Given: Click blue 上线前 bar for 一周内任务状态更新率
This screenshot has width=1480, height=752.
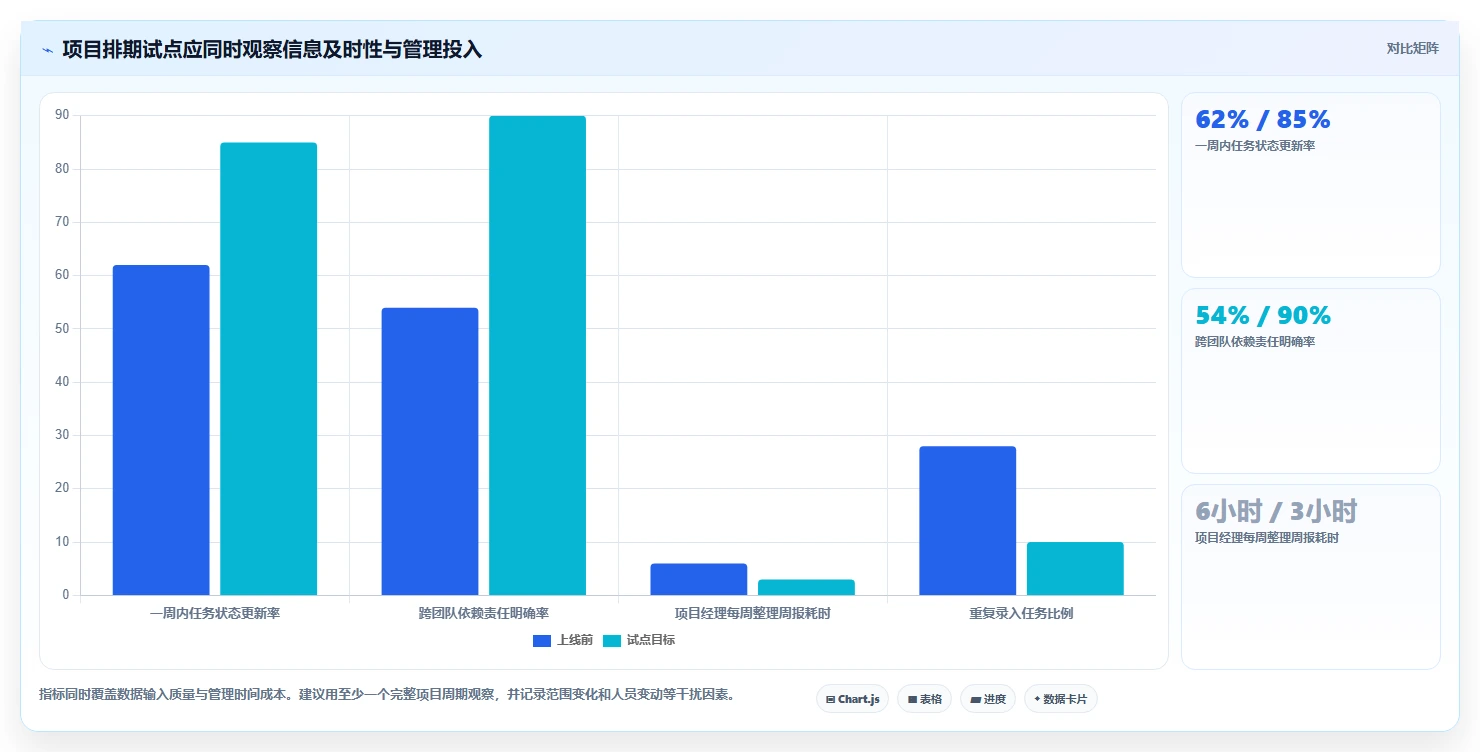Looking at the screenshot, I should click(161, 430).
